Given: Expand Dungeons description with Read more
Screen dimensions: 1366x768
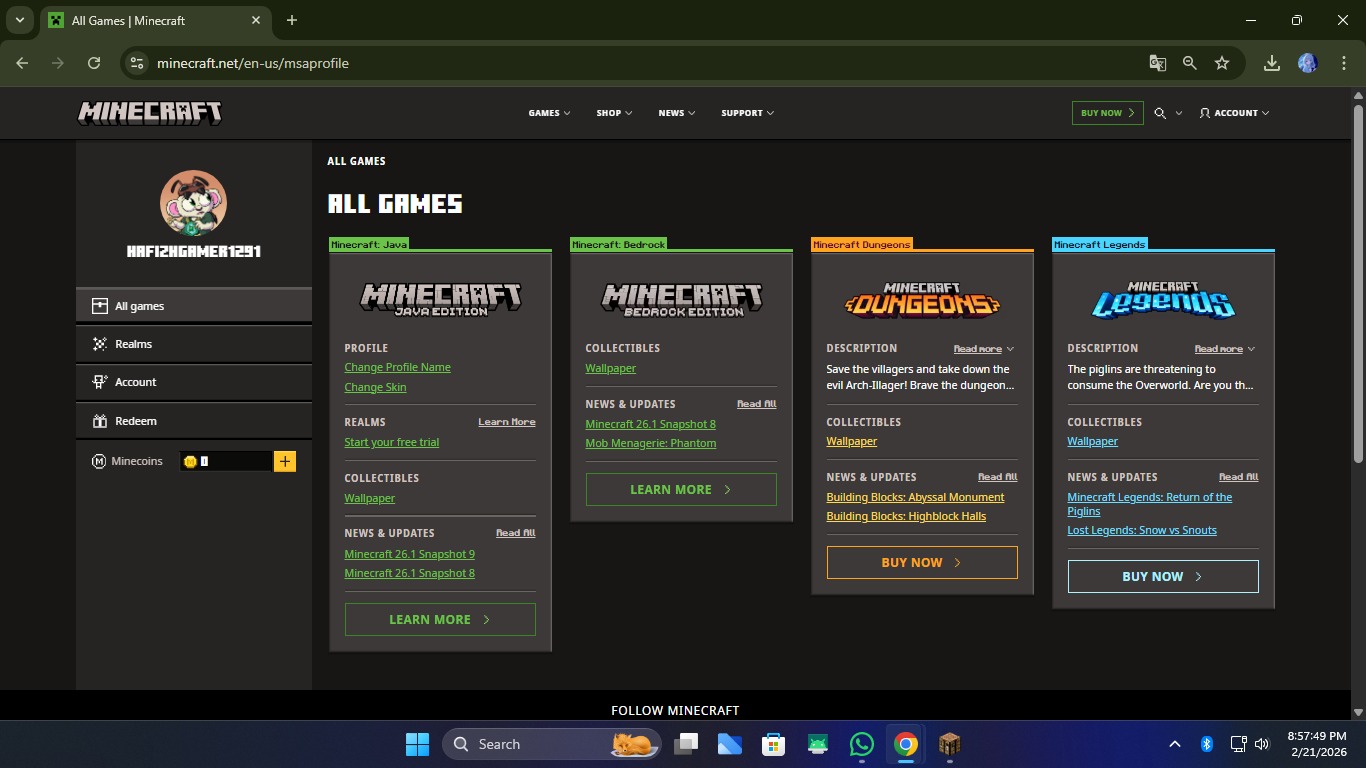Looking at the screenshot, I should coord(984,349).
